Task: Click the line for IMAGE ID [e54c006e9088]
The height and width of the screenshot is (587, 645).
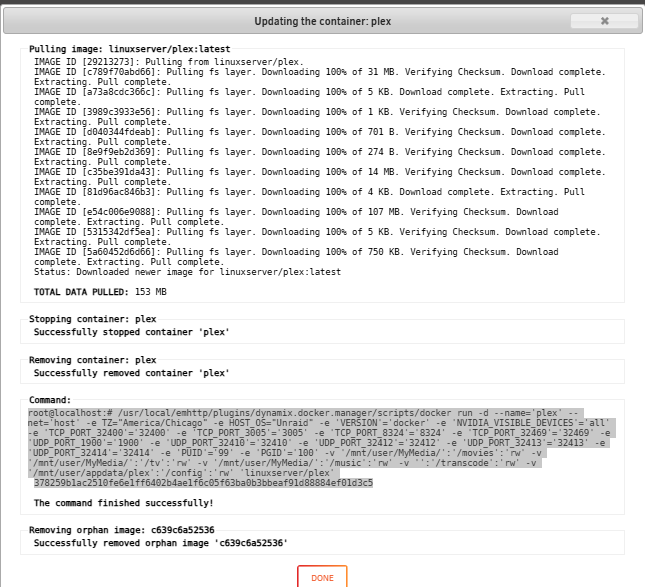Action: [x=296, y=217]
